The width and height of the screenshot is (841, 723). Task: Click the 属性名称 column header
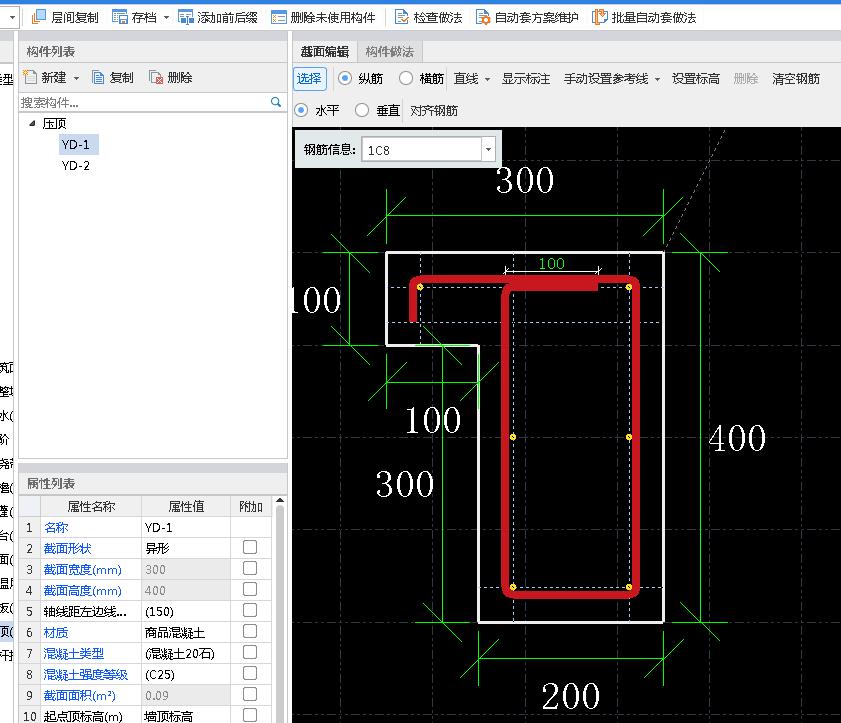click(91, 506)
